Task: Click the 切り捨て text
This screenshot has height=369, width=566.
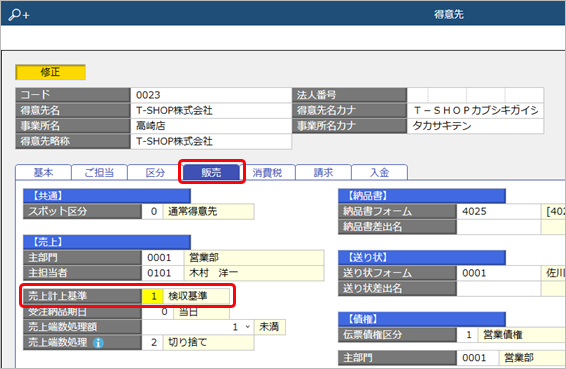Action: click(188, 342)
